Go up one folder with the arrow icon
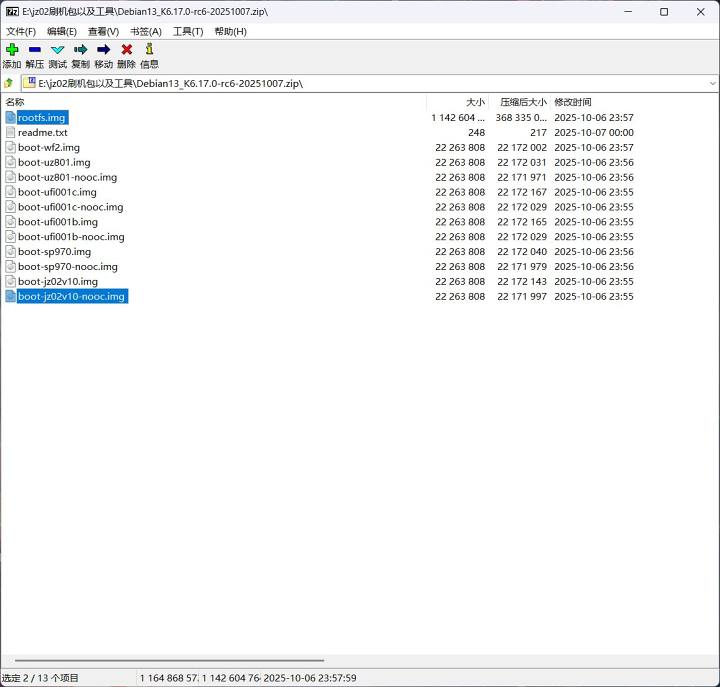Image resolution: width=720 pixels, height=687 pixels. (8, 84)
